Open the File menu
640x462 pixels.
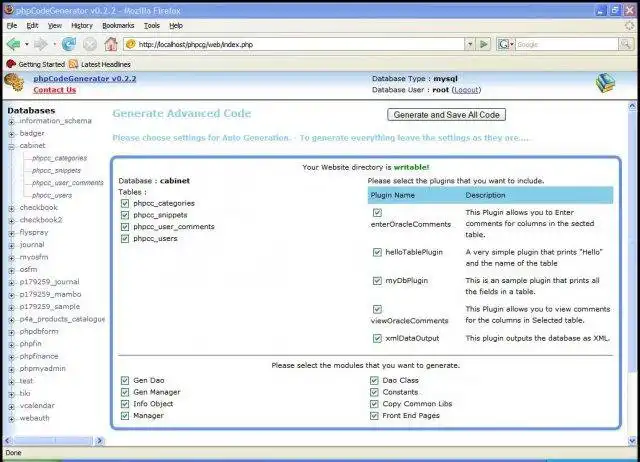click(x=12, y=26)
